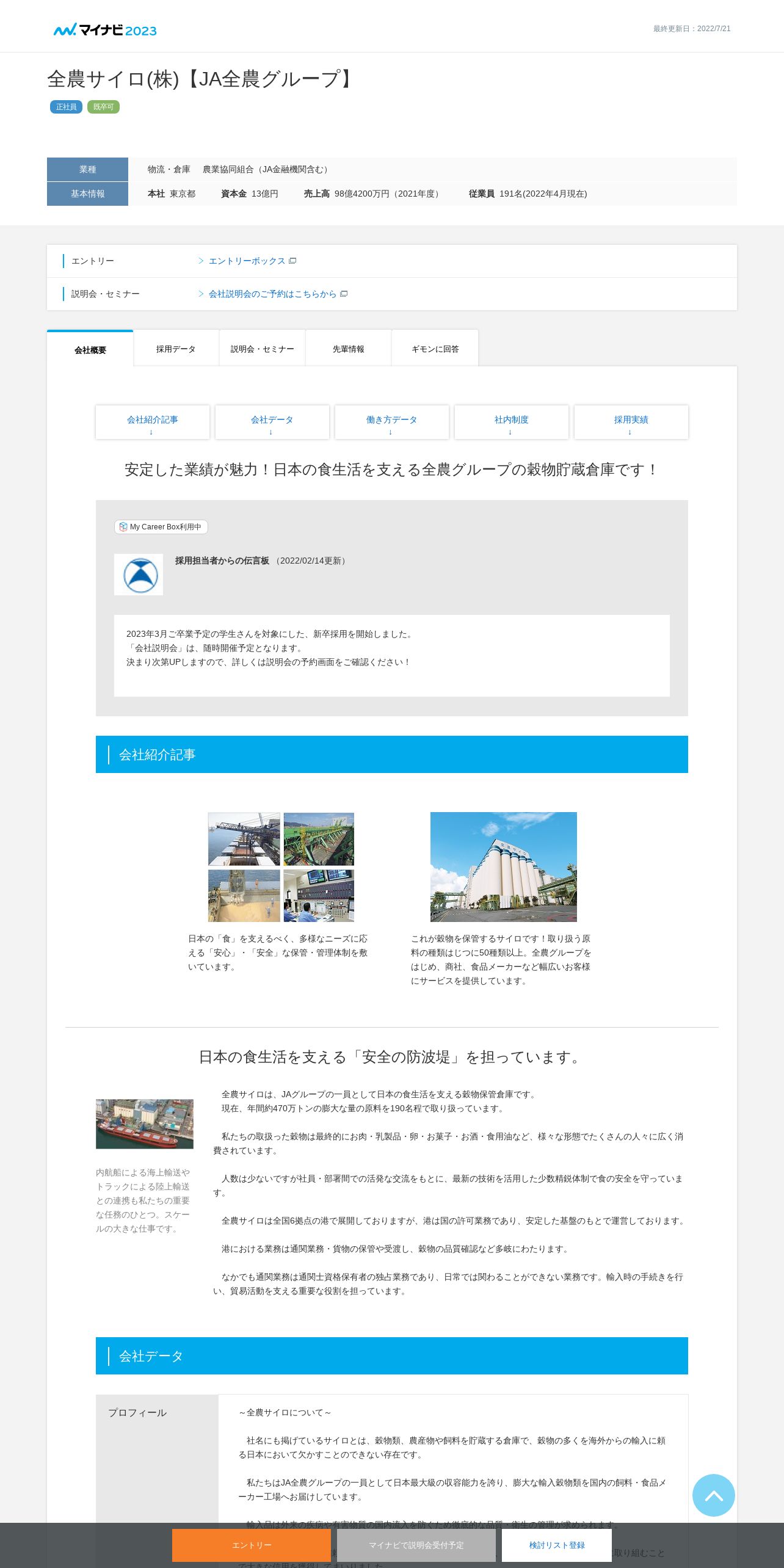784x1568 pixels.
Task: Click the scroll-to-top arrow button
Action: pyautogui.click(x=713, y=1495)
